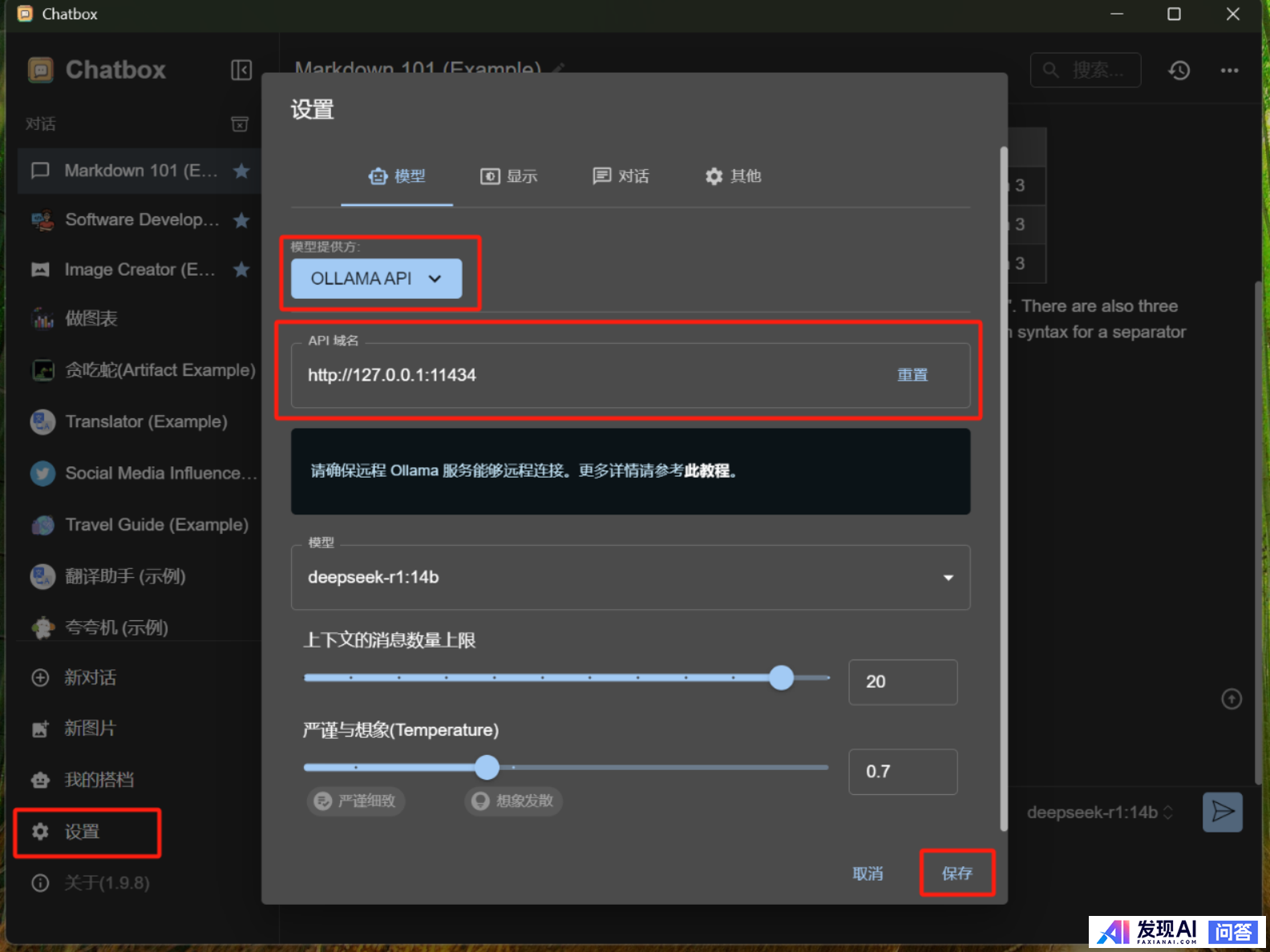Open the three-dots more options menu

pyautogui.click(x=1229, y=71)
